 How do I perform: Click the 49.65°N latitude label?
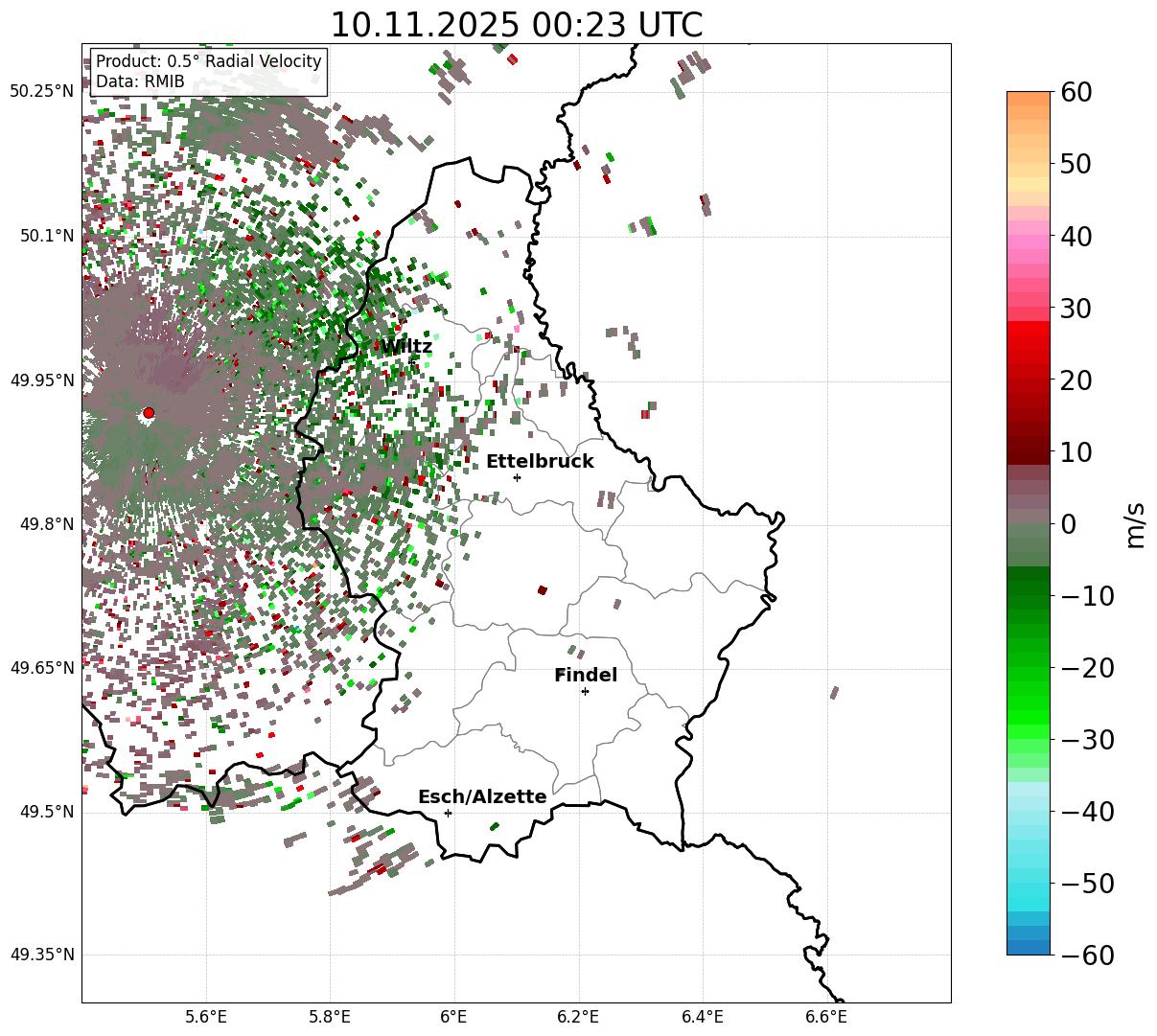tap(41, 668)
